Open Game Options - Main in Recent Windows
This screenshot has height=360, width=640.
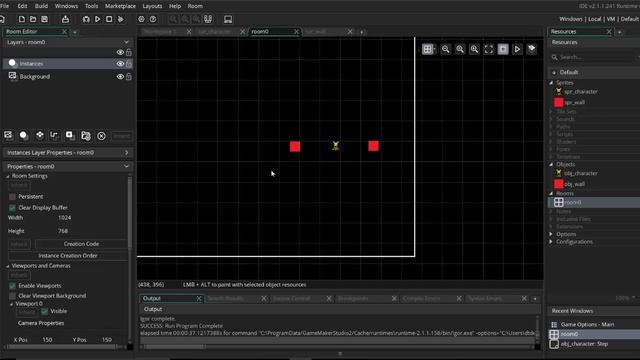point(587,324)
